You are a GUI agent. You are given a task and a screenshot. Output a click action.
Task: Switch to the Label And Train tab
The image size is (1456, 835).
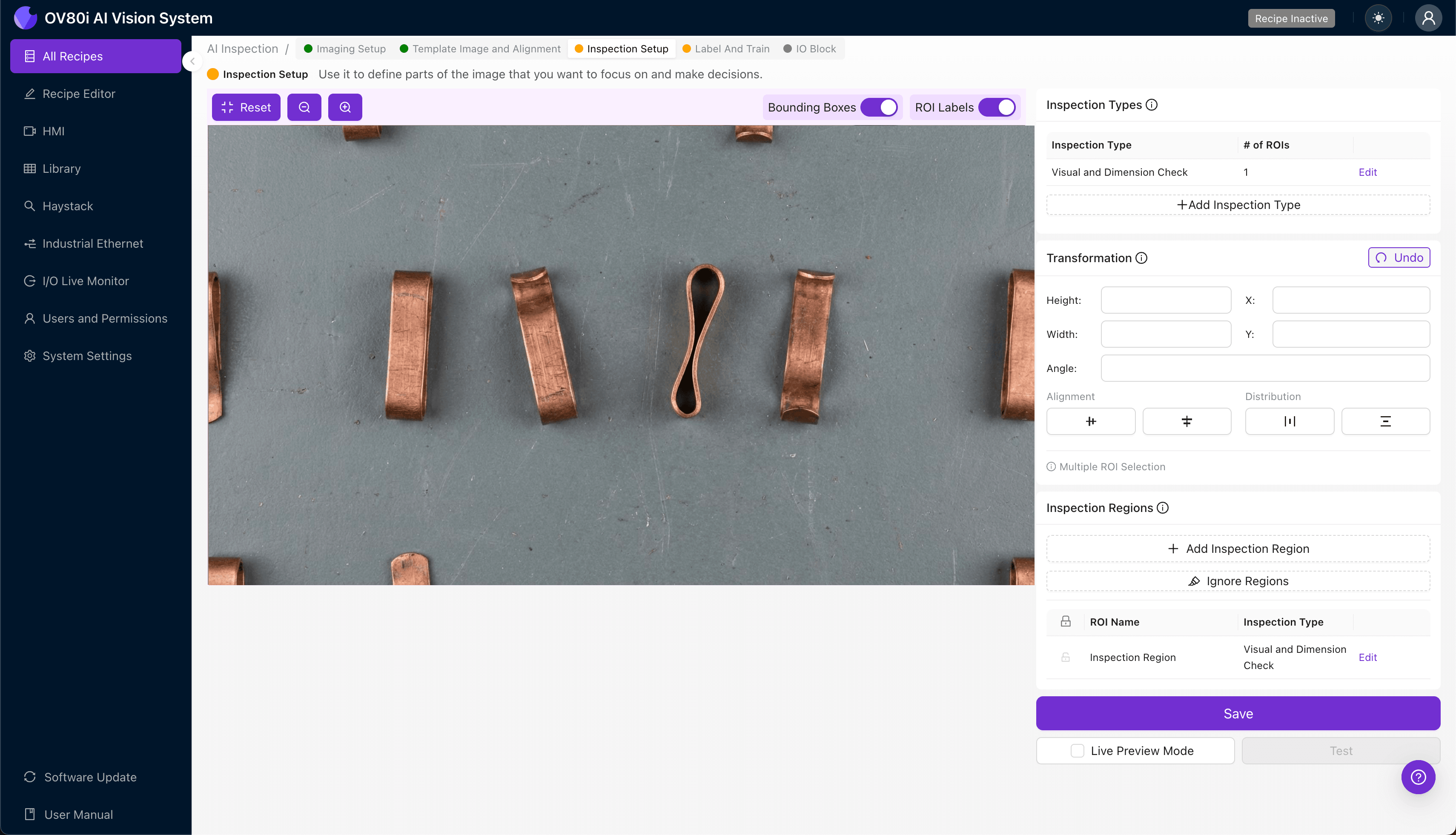tap(726, 49)
